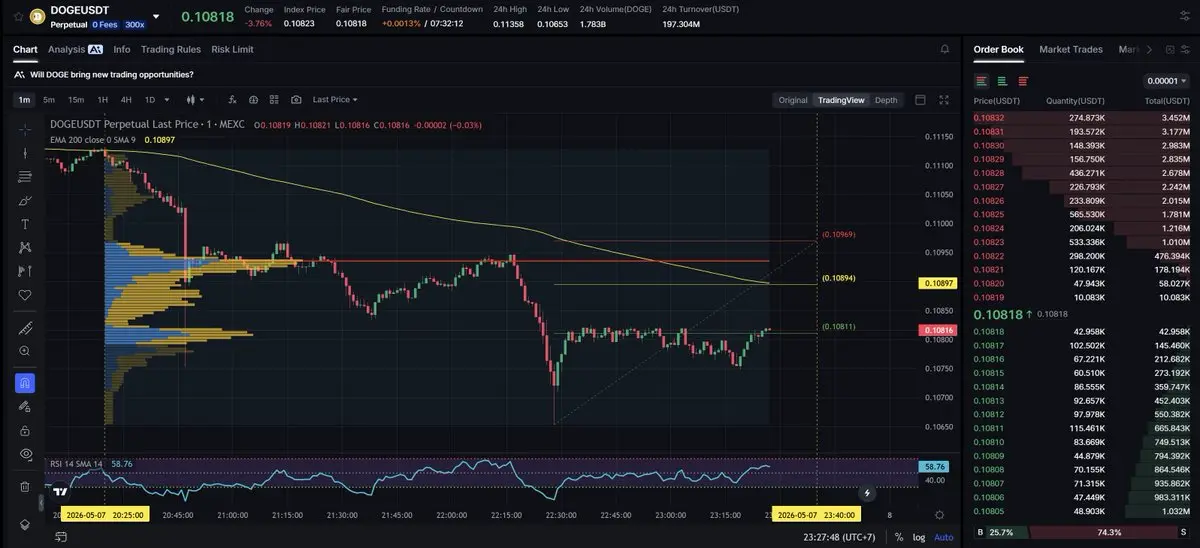Select the Order Book tab
This screenshot has width=1200, height=548.
[x=999, y=49]
